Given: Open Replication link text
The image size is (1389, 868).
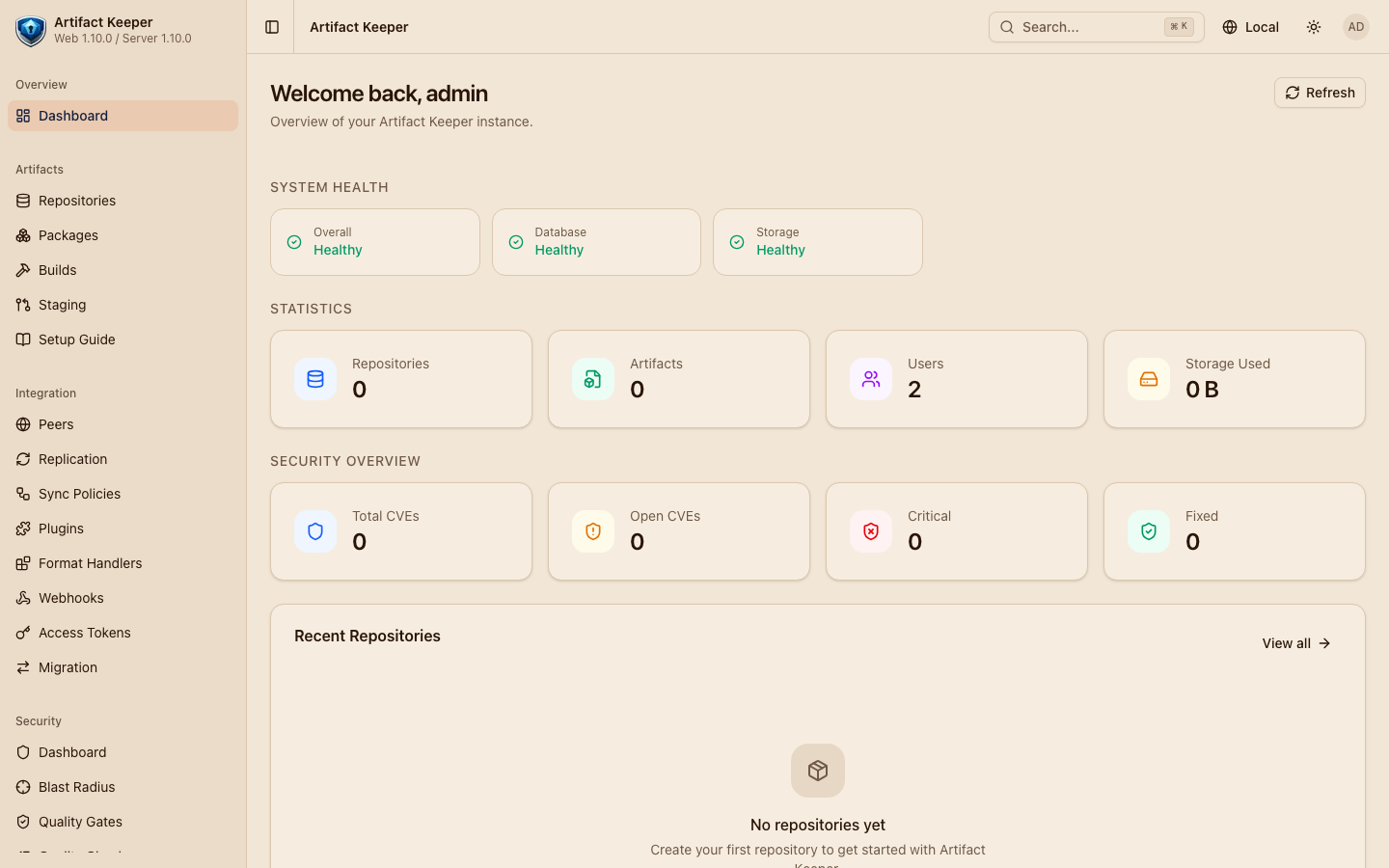Looking at the screenshot, I should pos(72,459).
